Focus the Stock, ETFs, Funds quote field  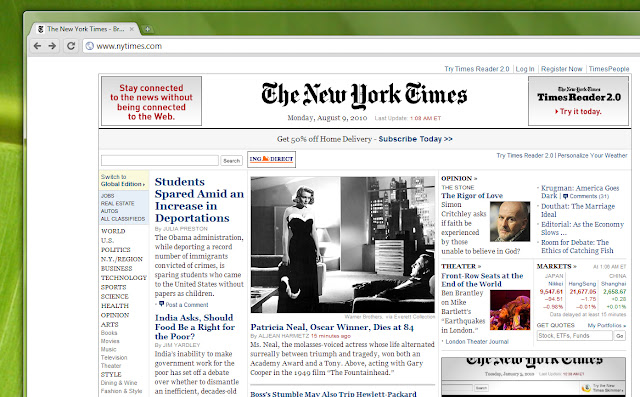click(575, 336)
